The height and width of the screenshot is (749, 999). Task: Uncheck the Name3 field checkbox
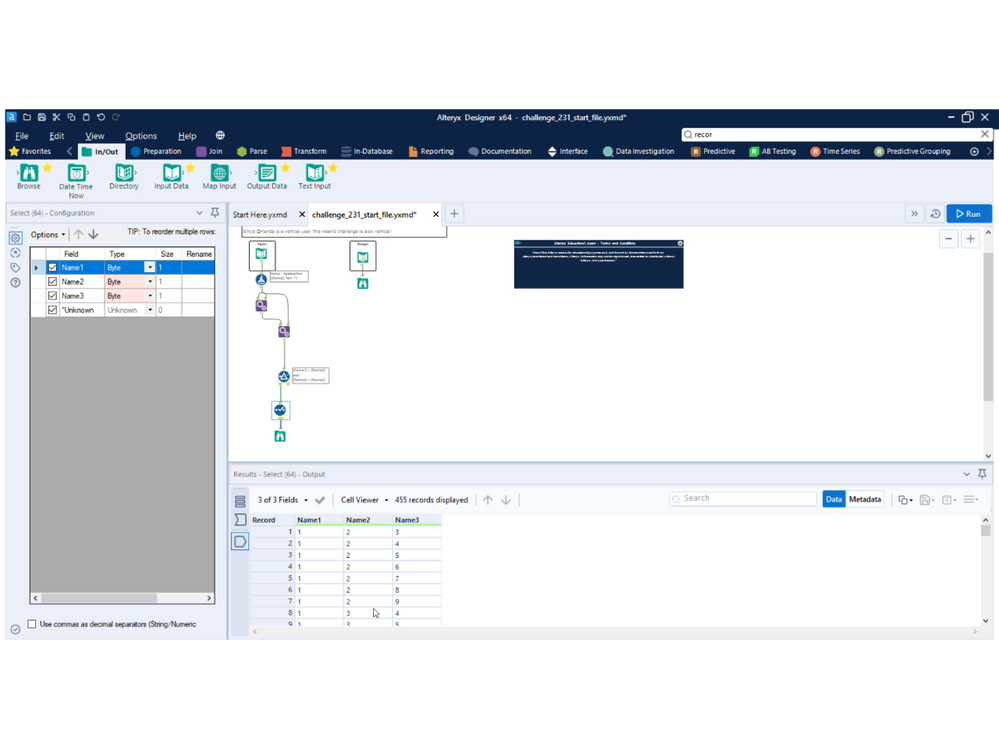point(52,296)
